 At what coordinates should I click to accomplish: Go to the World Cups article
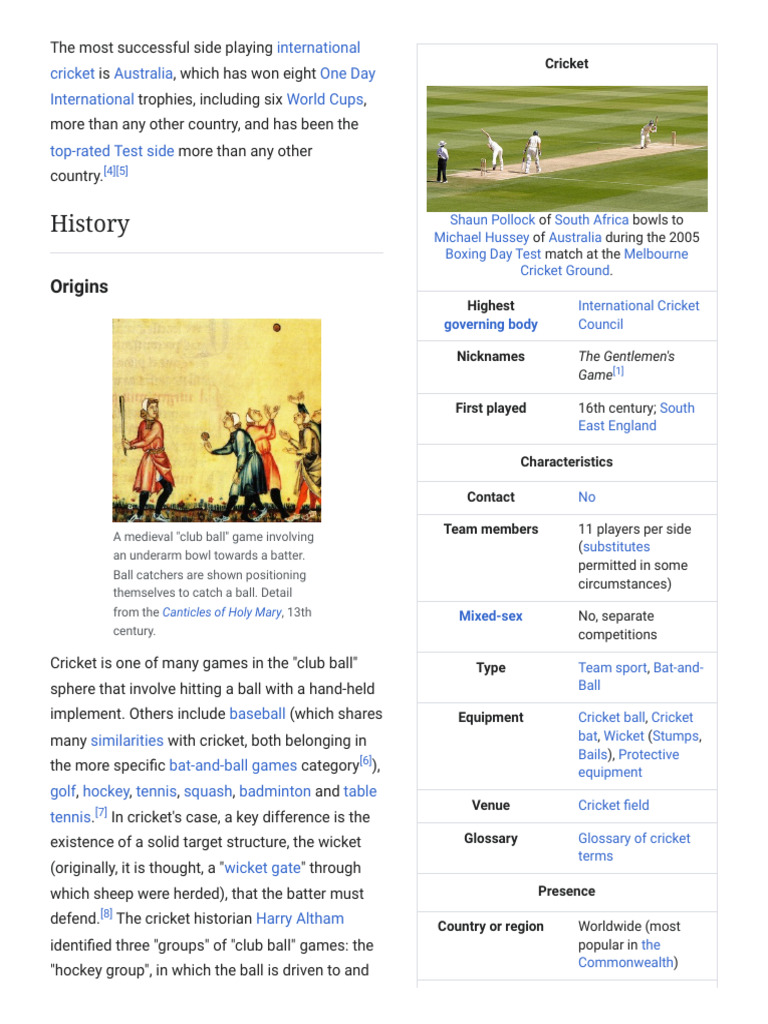325,99
